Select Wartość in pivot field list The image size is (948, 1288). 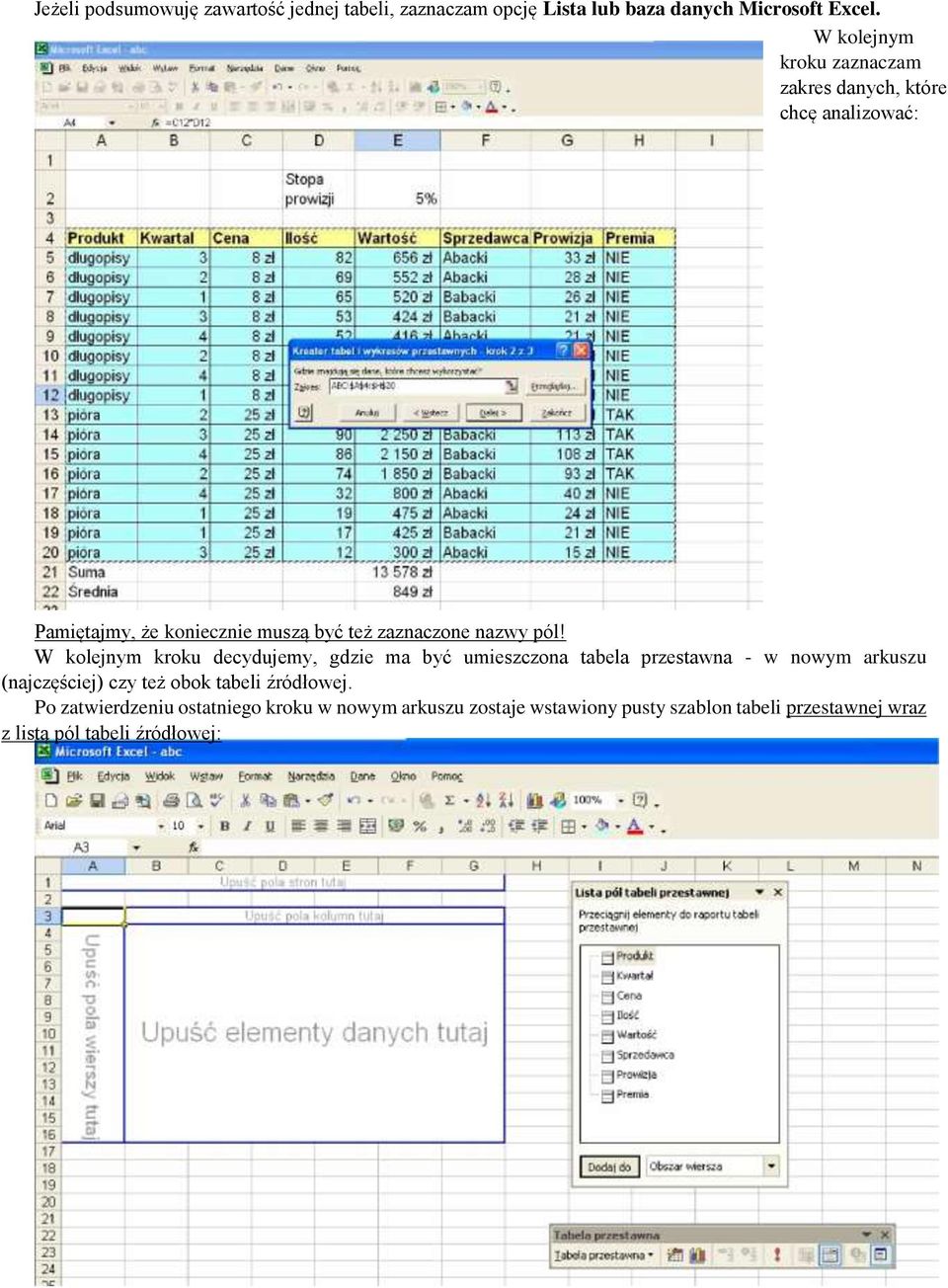[x=636, y=1035]
